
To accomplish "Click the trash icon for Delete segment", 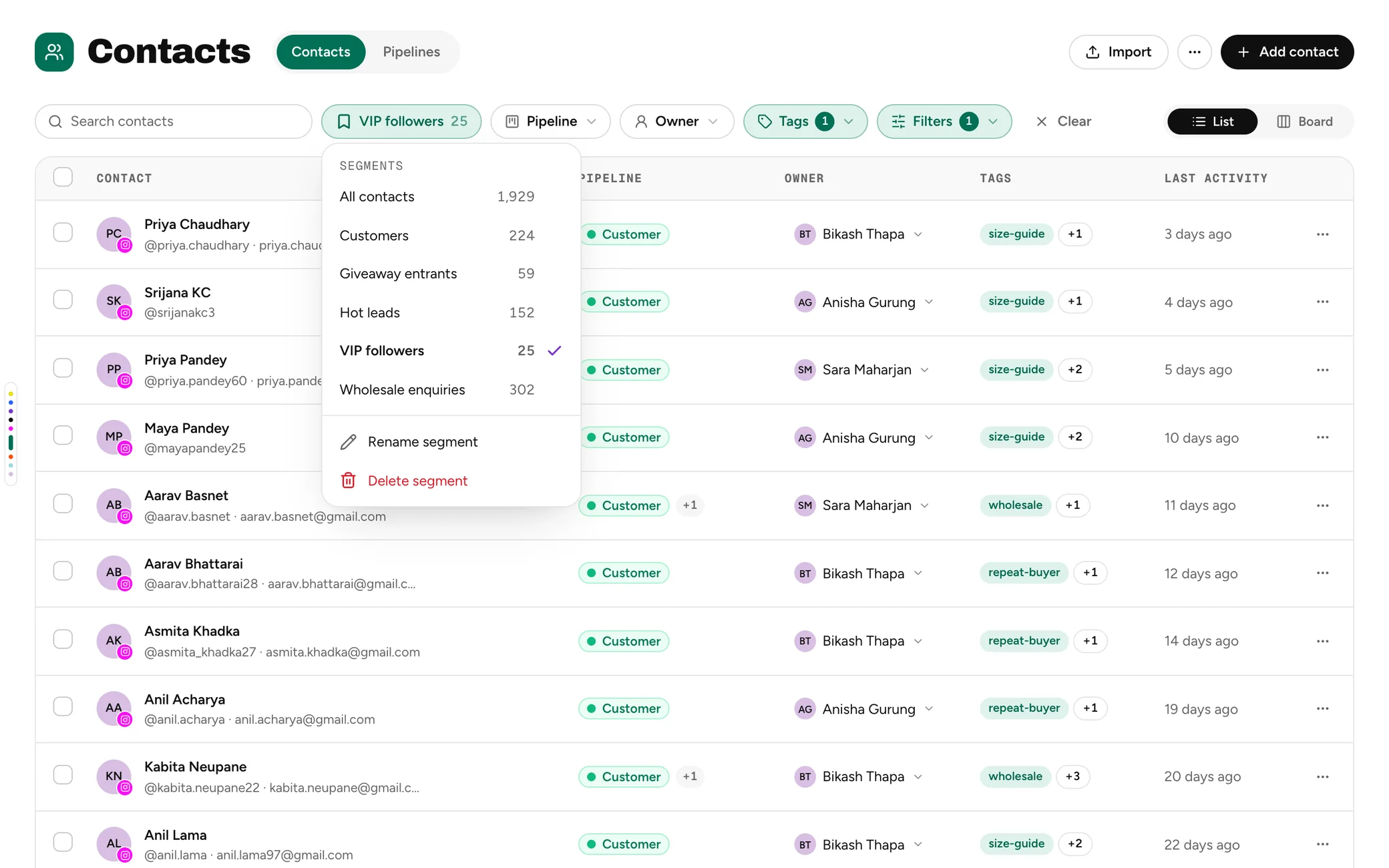I will [348, 481].
